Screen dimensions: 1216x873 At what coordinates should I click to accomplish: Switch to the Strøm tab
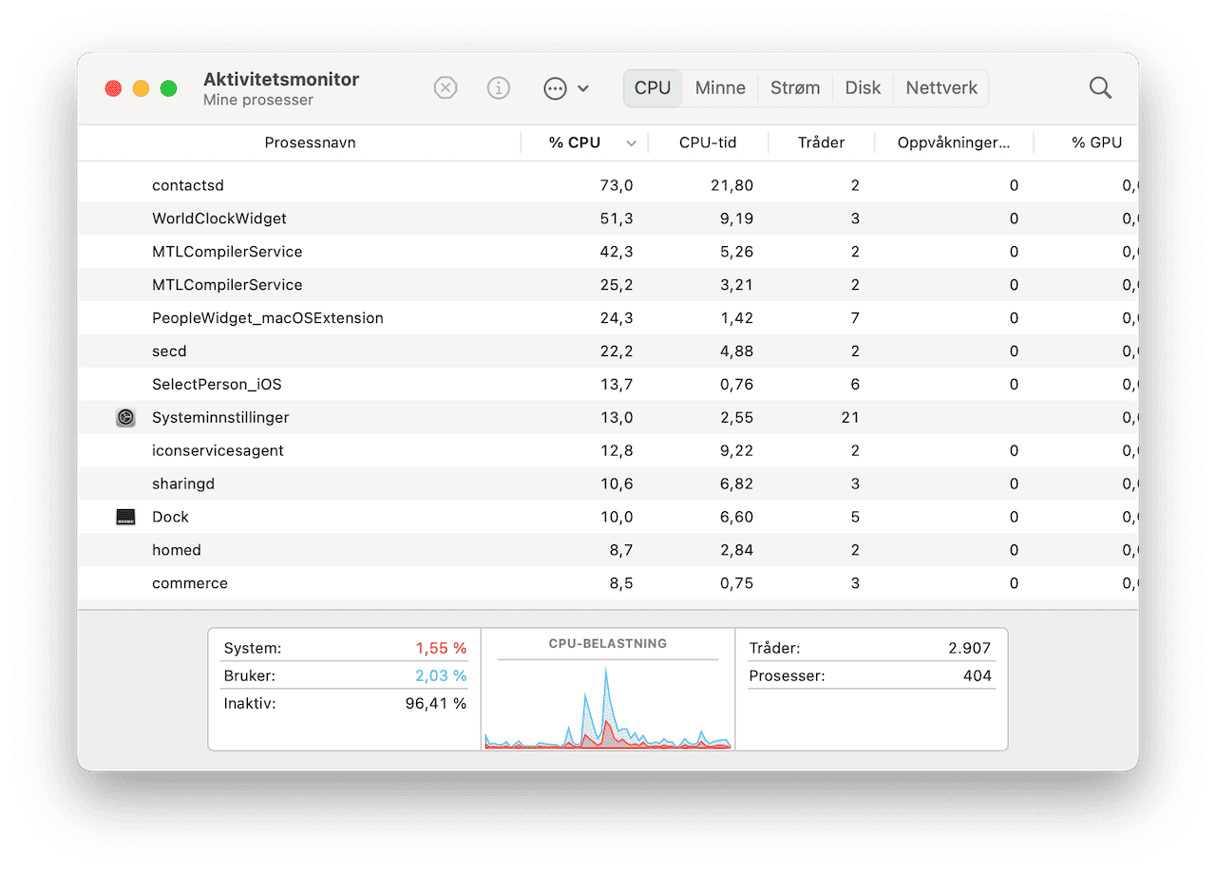point(795,88)
